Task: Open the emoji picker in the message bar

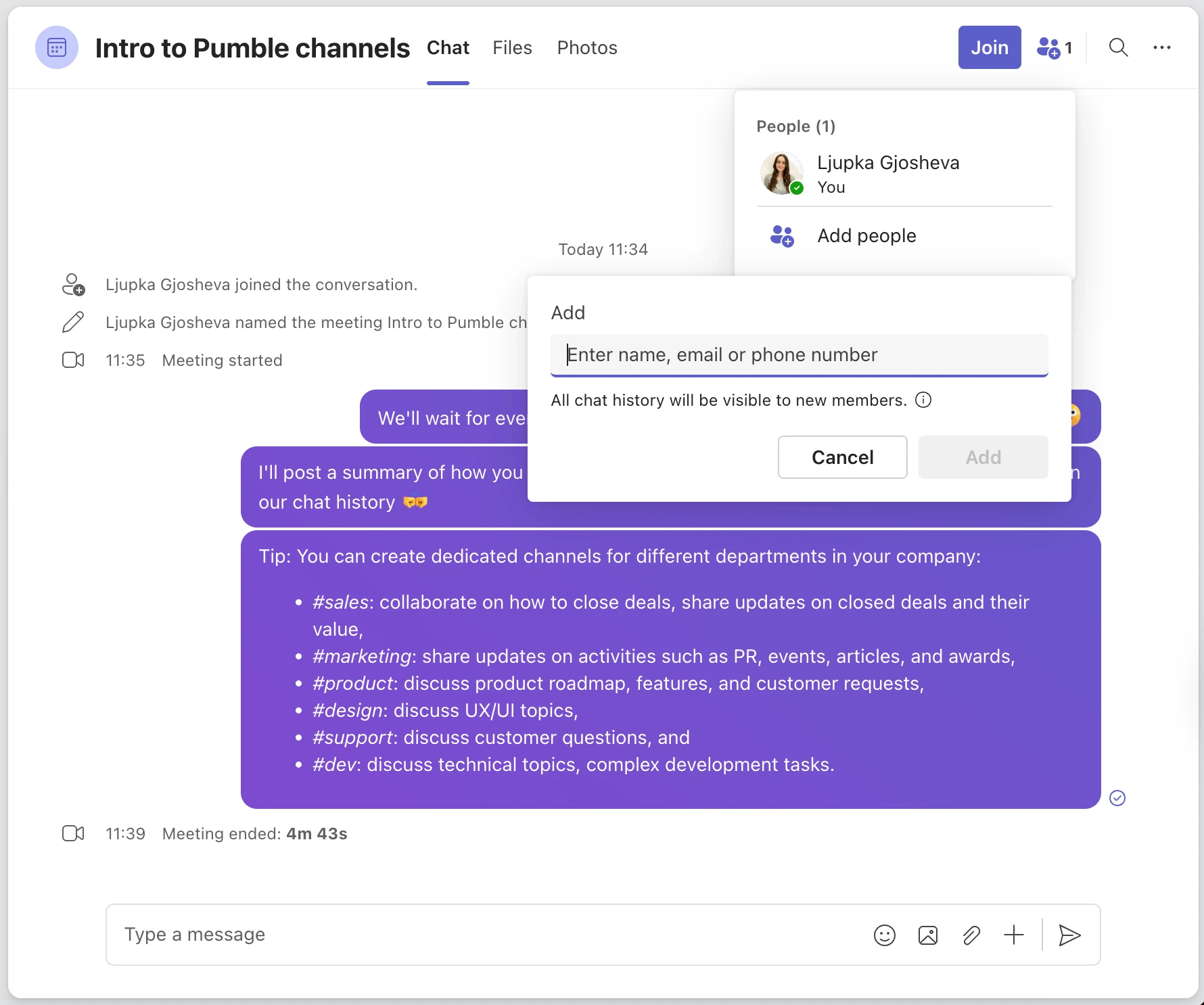Action: click(x=885, y=935)
